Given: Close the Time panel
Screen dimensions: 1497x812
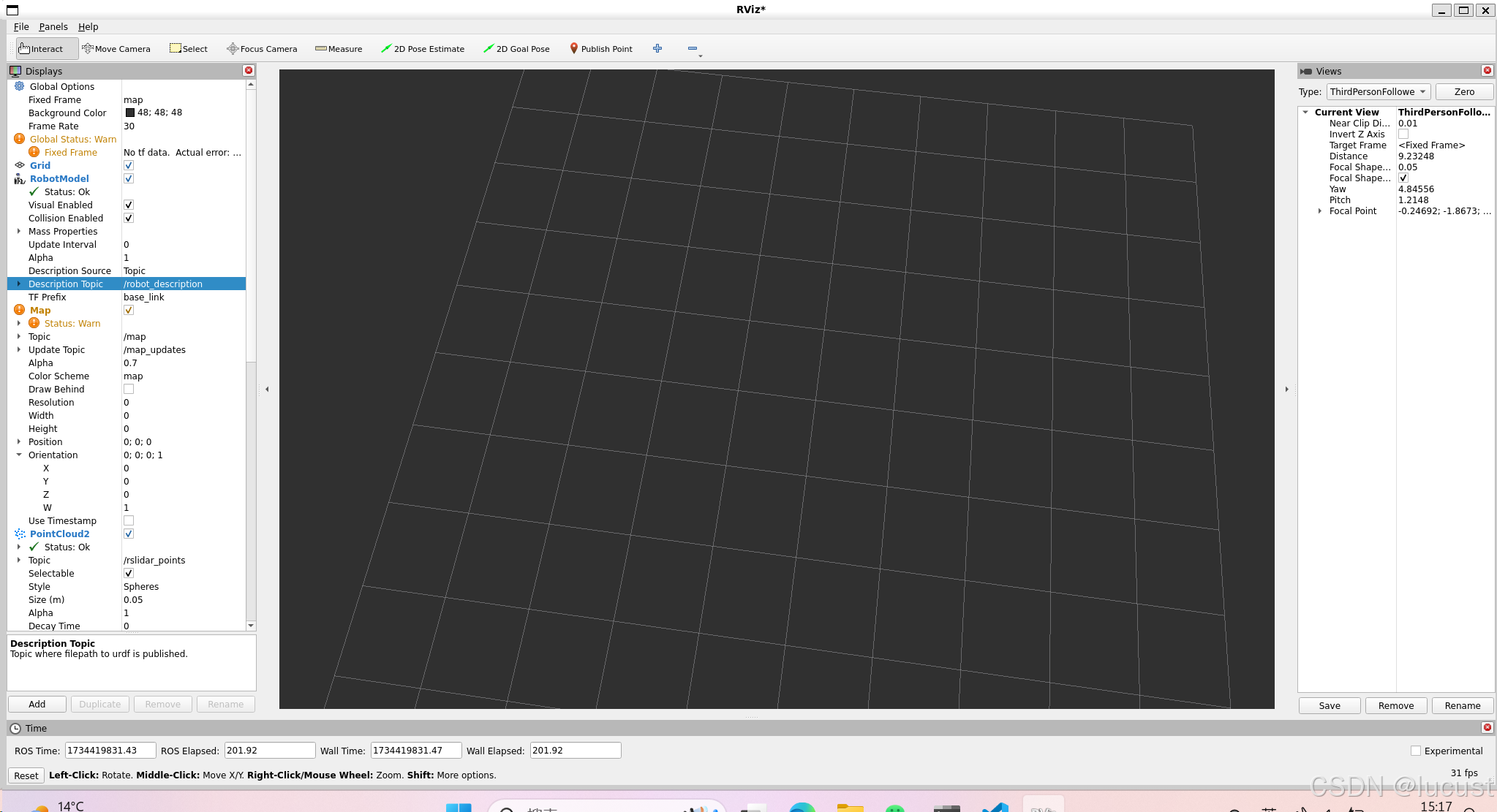Looking at the screenshot, I should pyautogui.click(x=1487, y=728).
